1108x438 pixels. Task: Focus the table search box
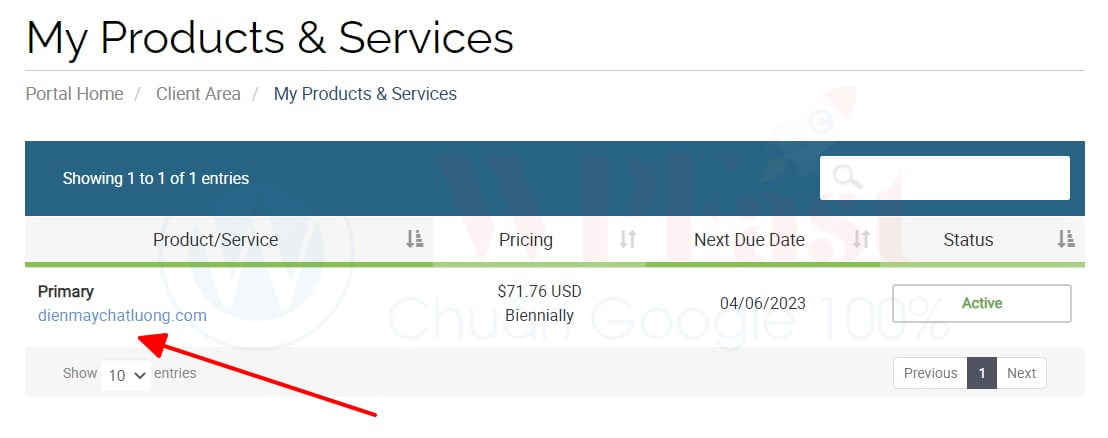coord(960,178)
